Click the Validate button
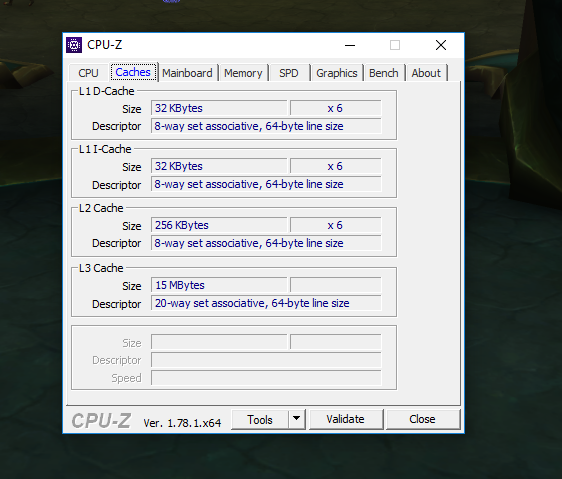 [346, 419]
